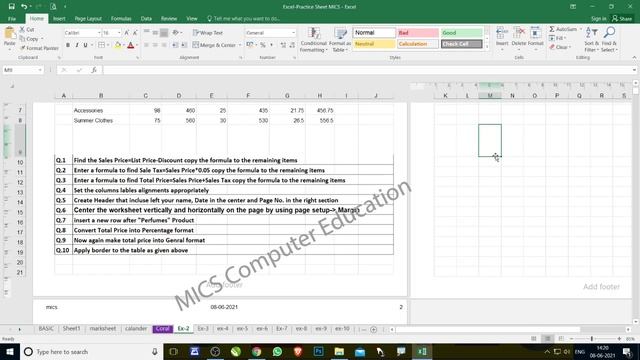Toggle Wrap Text on selected cells
Viewport: 640px width, 360px height.
tap(208, 33)
